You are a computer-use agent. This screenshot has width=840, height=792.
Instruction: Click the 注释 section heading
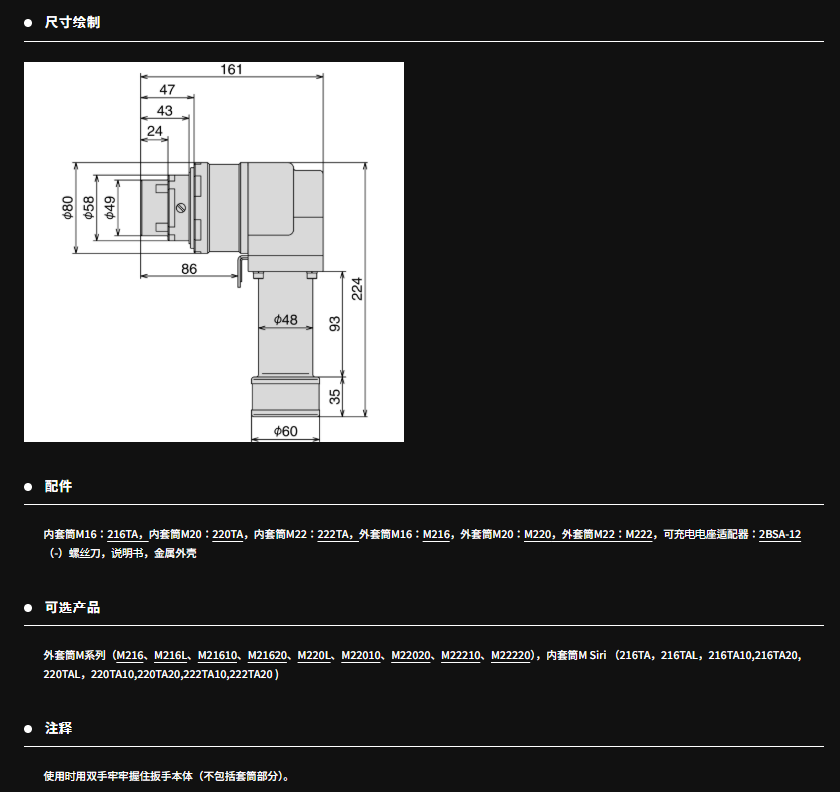tap(58, 728)
